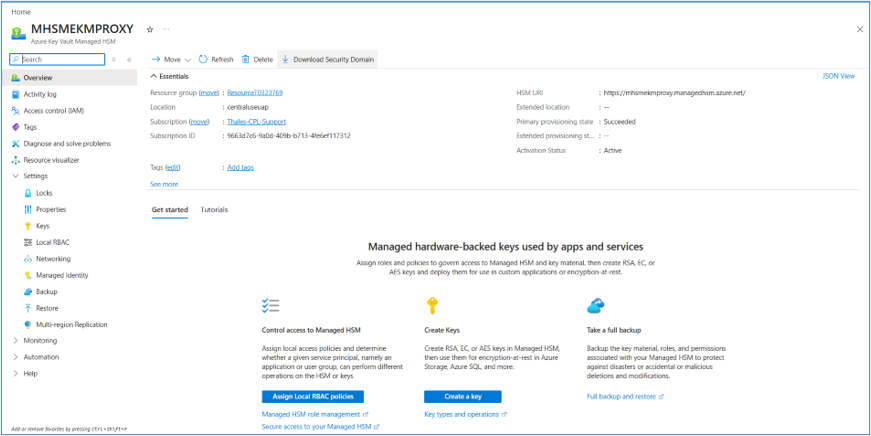Open Thales-CPL-Support subscription link
The height and width of the screenshot is (436, 871).
point(257,122)
